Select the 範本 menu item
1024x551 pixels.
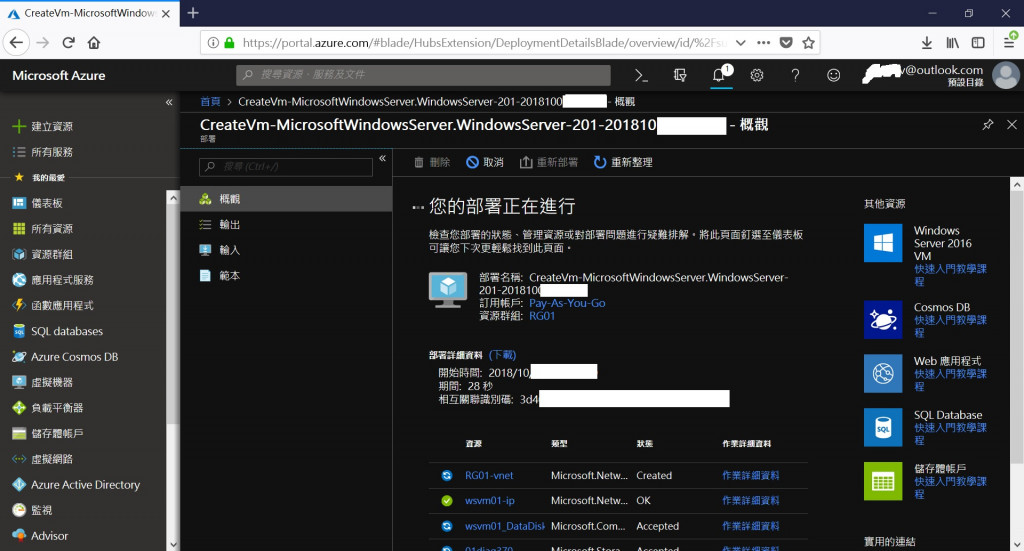click(286, 276)
